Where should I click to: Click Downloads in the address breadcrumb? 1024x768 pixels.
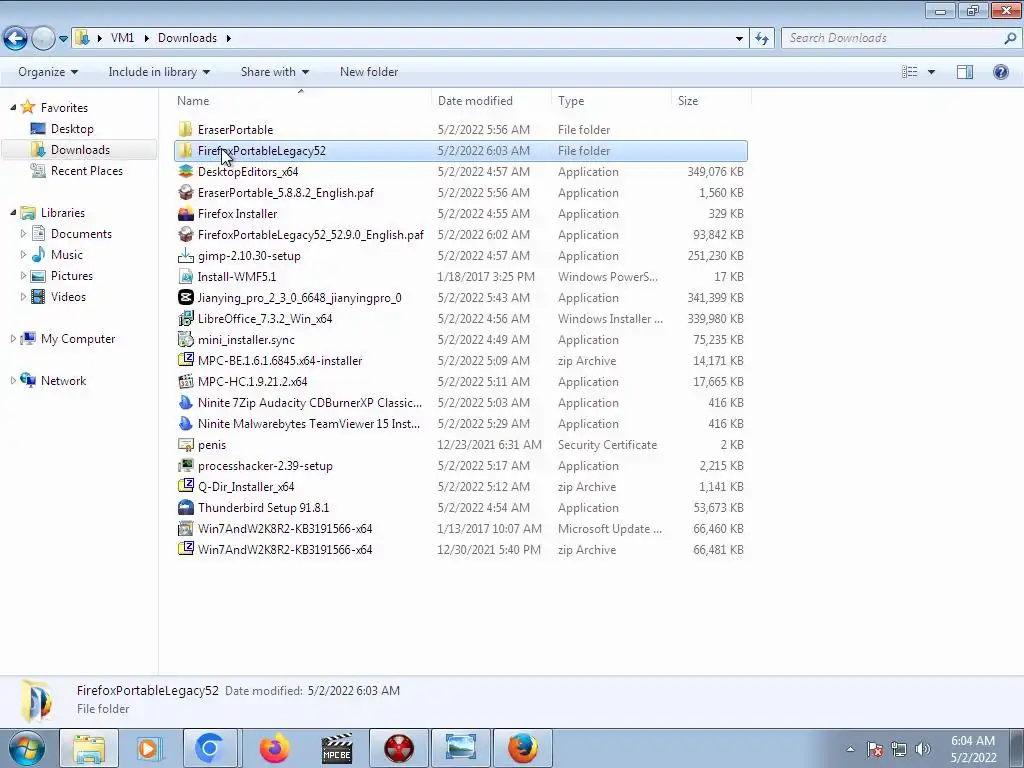pos(187,38)
